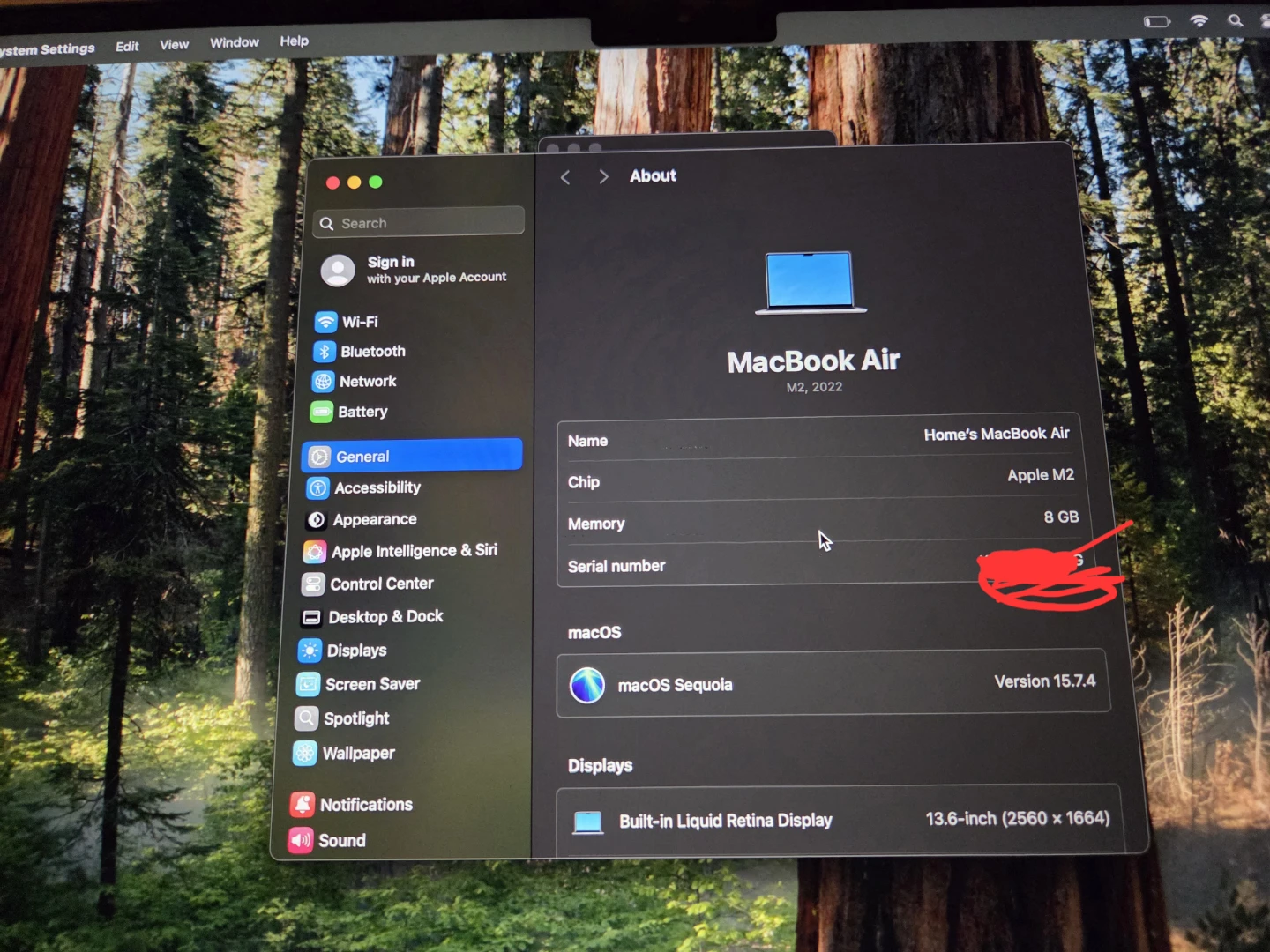Open the Wi-Fi settings icon in sidebar

(x=326, y=323)
